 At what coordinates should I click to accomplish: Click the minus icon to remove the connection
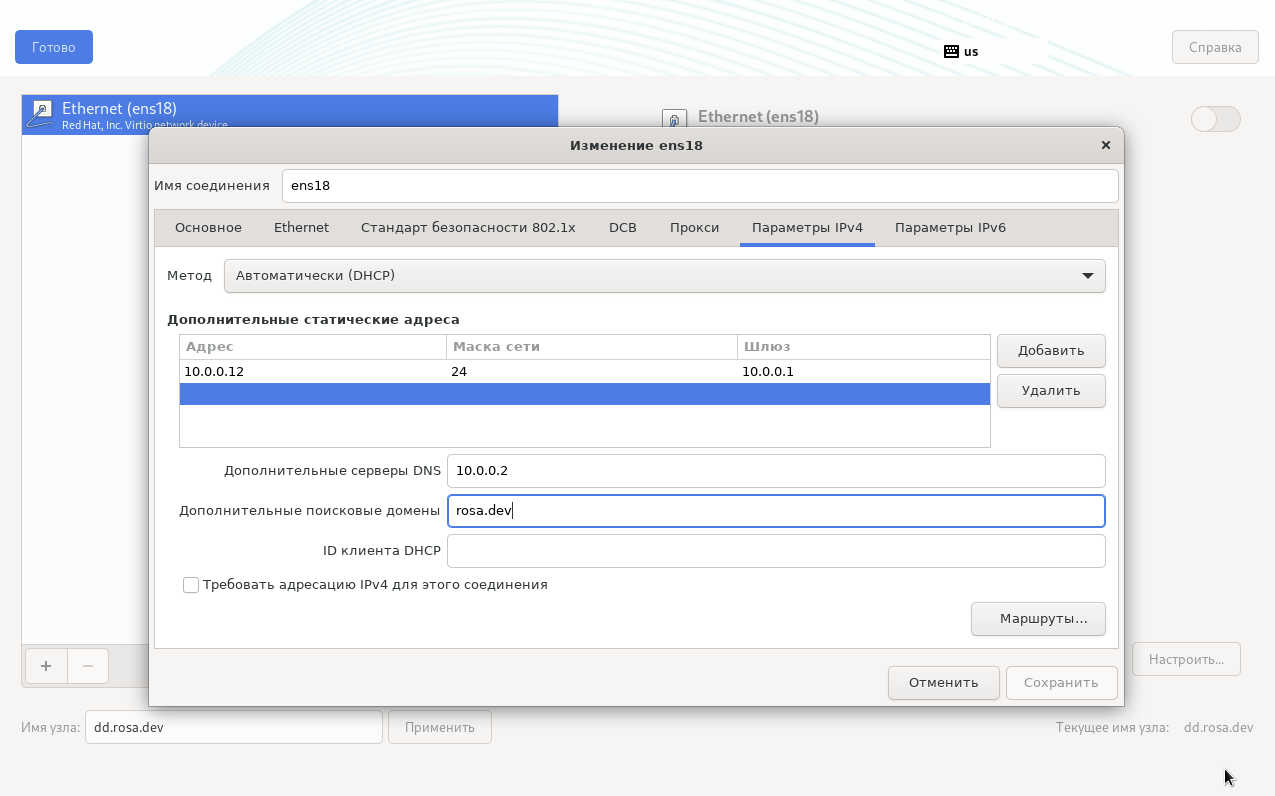pyautogui.click(x=88, y=666)
